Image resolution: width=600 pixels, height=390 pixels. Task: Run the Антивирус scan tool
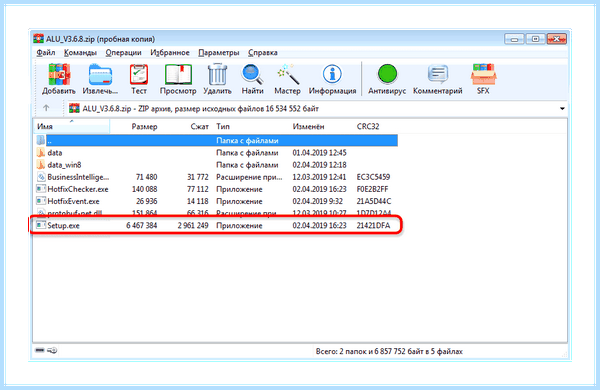click(387, 79)
